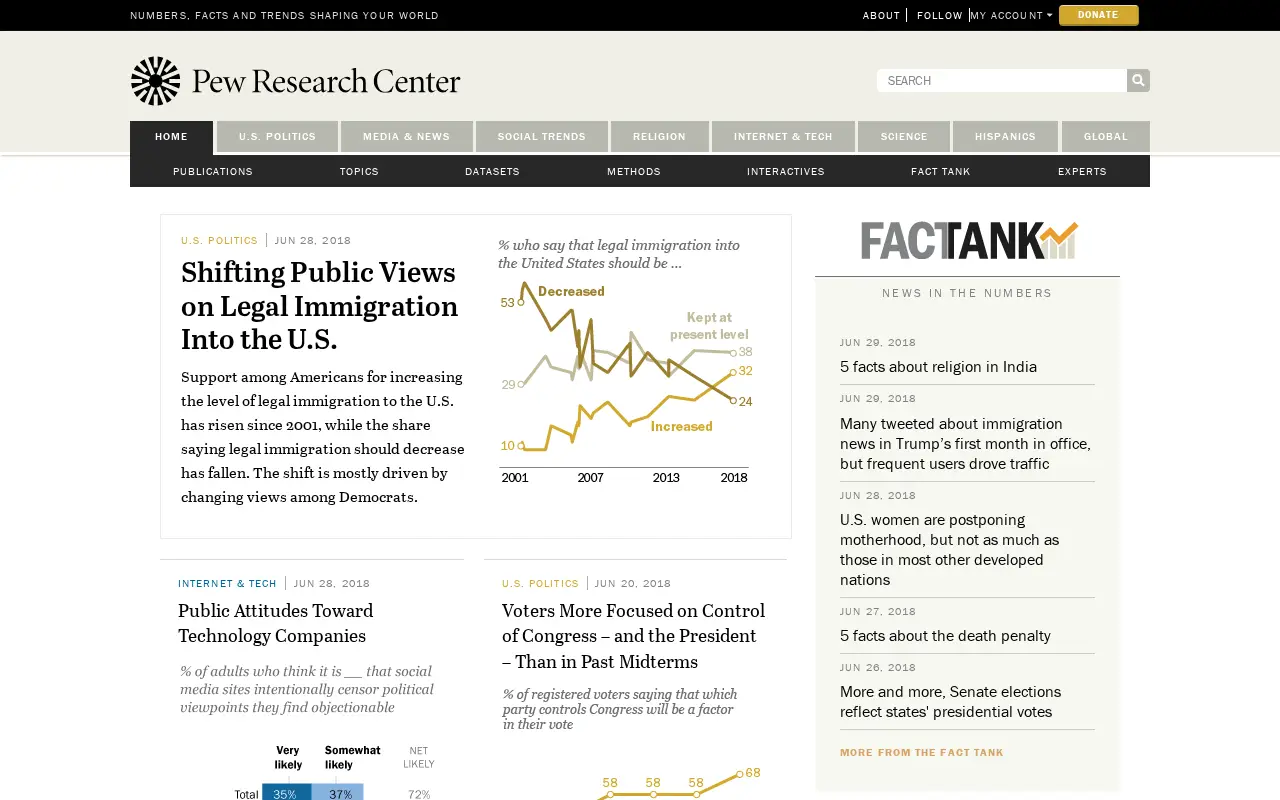Switch to the Media & News tab
This screenshot has width=1280, height=800.
(406, 137)
